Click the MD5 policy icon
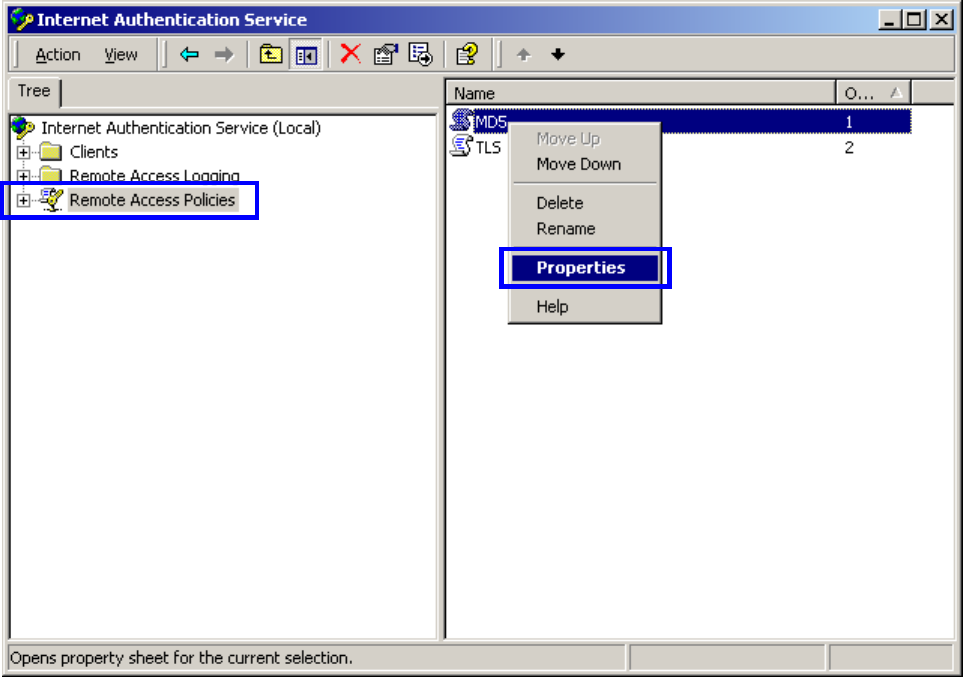 coord(461,121)
